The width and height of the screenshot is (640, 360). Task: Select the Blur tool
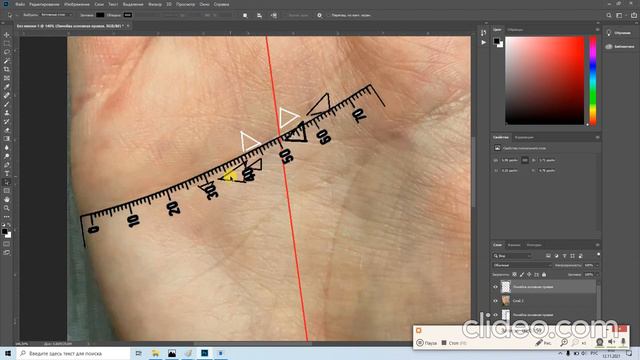tap(7, 148)
